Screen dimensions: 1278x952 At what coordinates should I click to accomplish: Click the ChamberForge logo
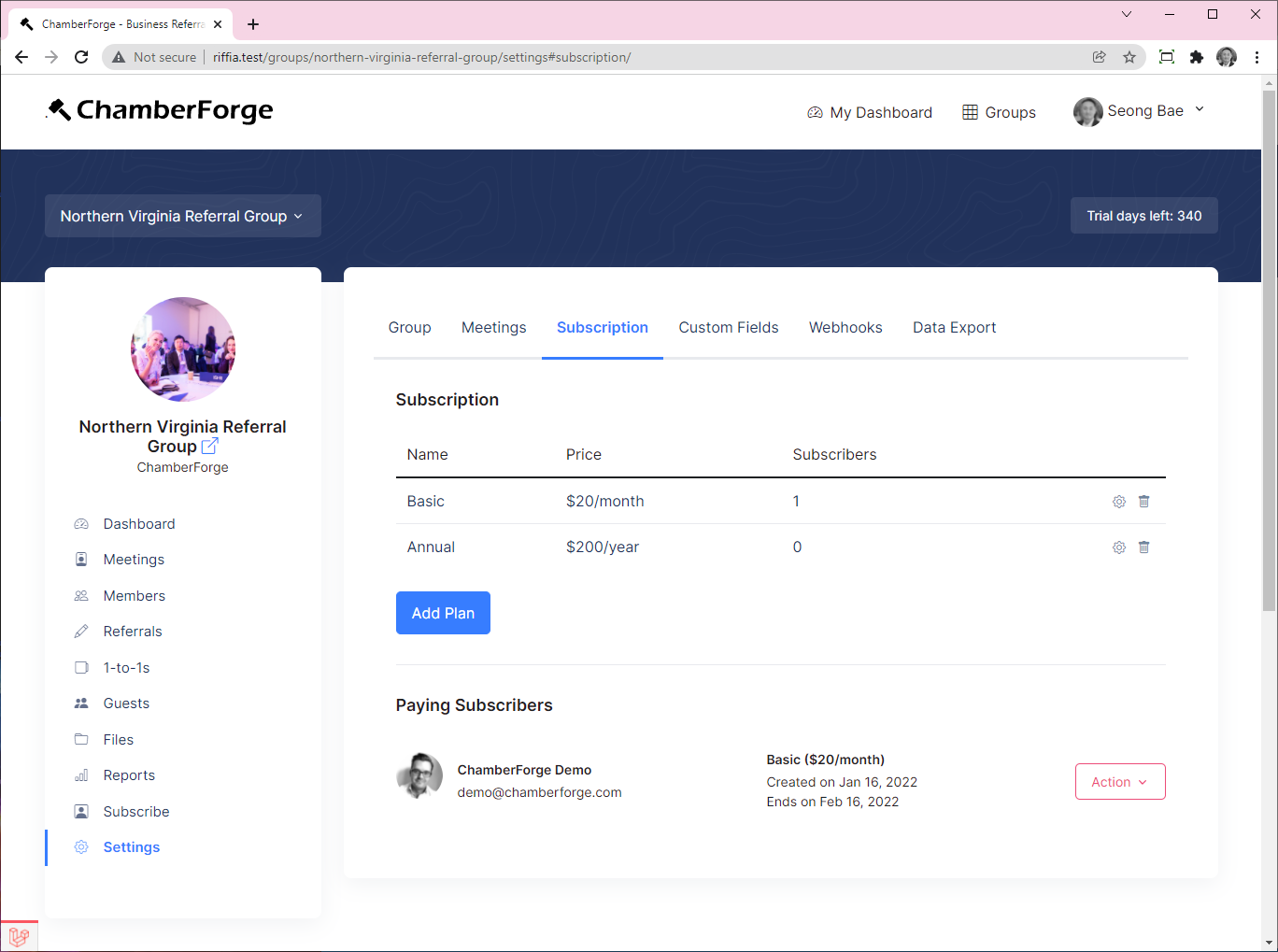coord(159,110)
